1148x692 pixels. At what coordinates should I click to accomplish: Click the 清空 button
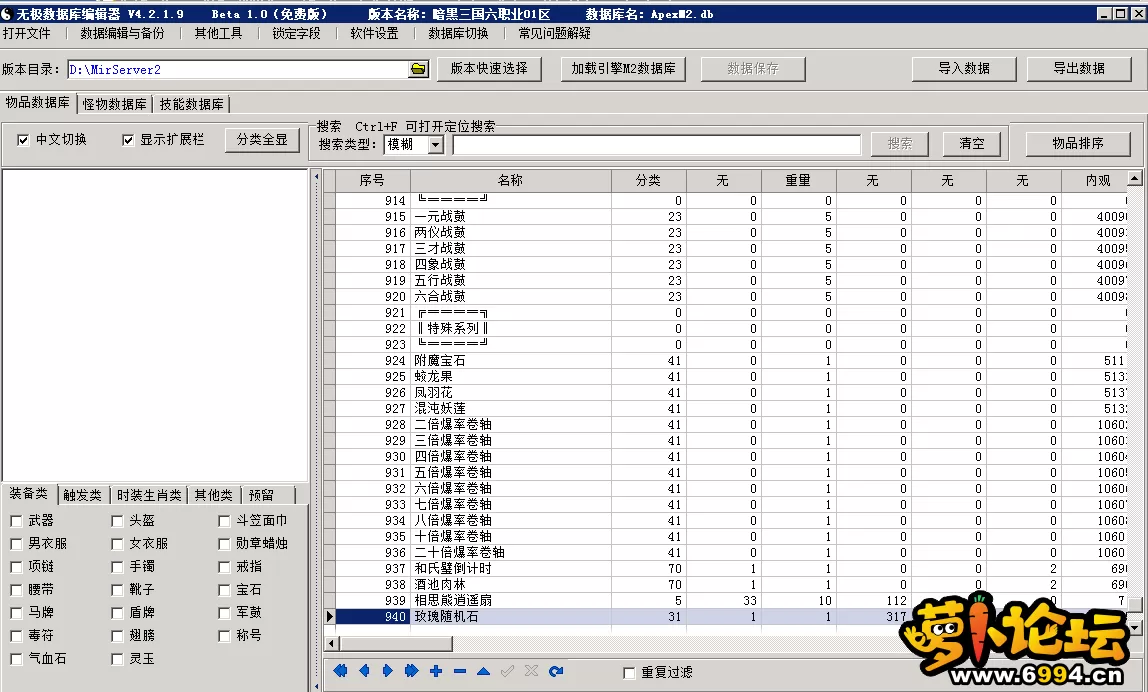972,144
